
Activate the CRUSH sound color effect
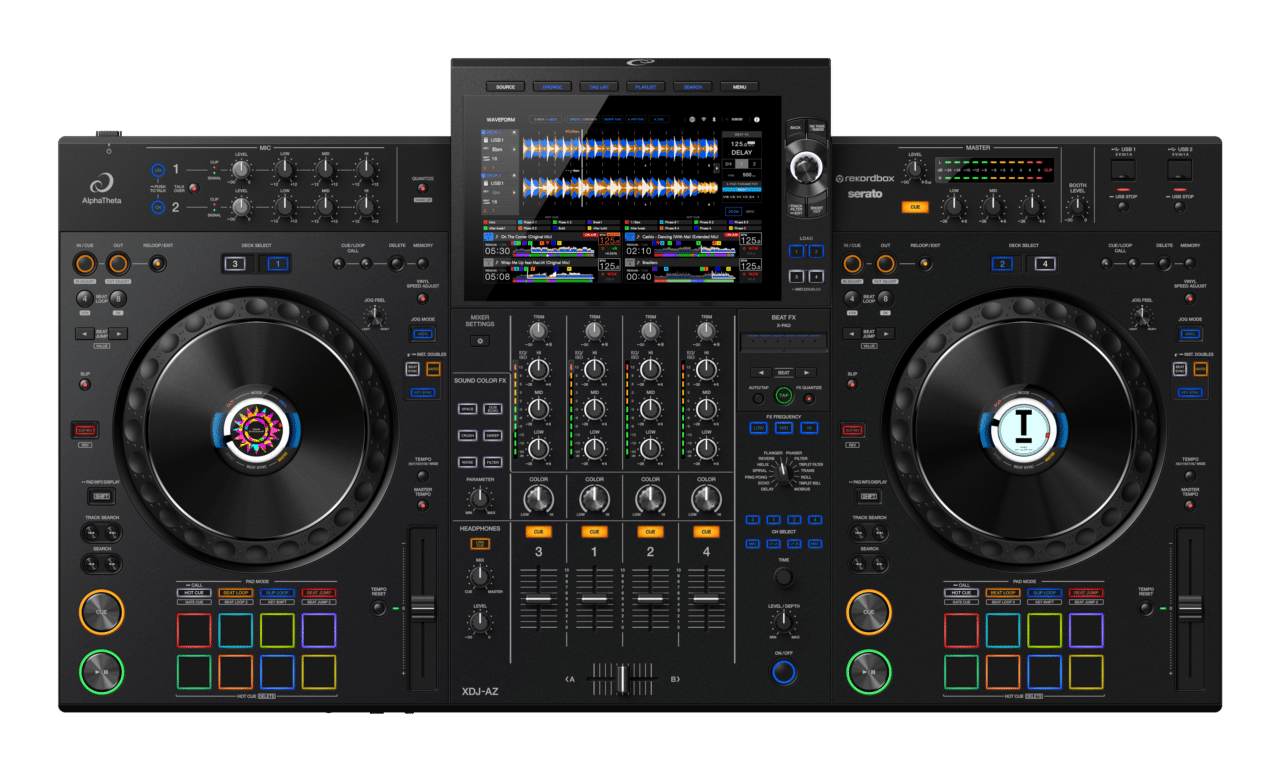tap(468, 435)
